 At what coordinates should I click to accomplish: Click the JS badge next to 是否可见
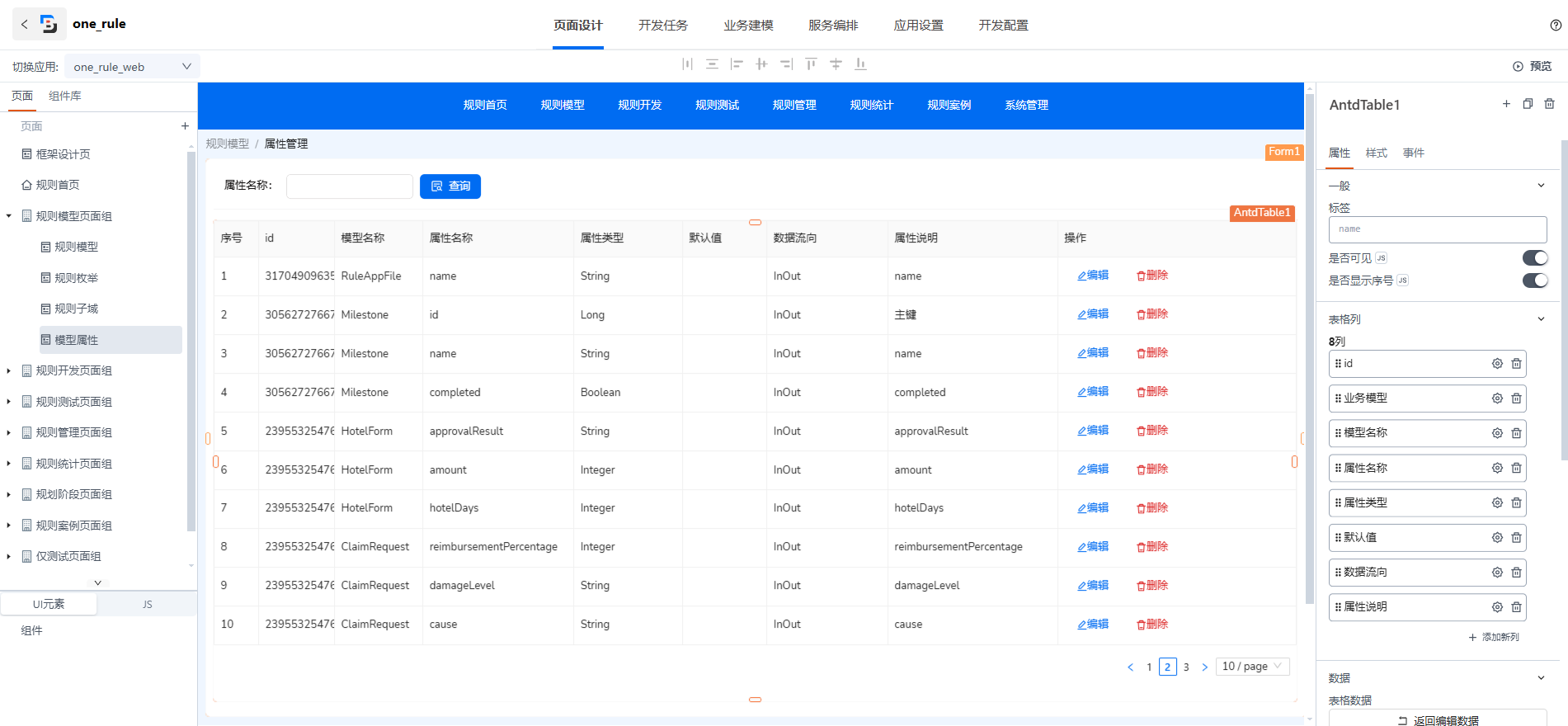point(1382,258)
